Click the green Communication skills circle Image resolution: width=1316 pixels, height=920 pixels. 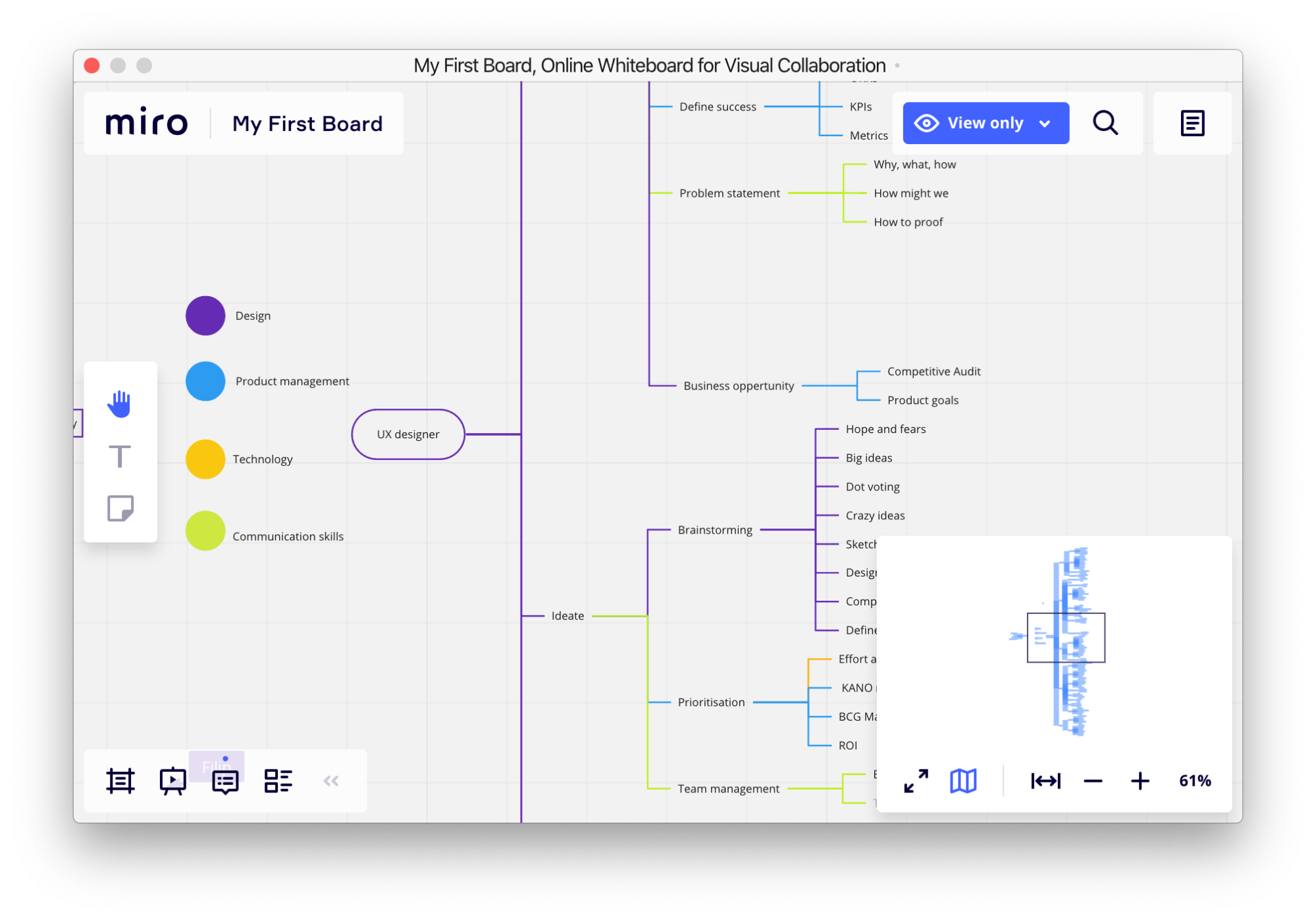(x=205, y=531)
